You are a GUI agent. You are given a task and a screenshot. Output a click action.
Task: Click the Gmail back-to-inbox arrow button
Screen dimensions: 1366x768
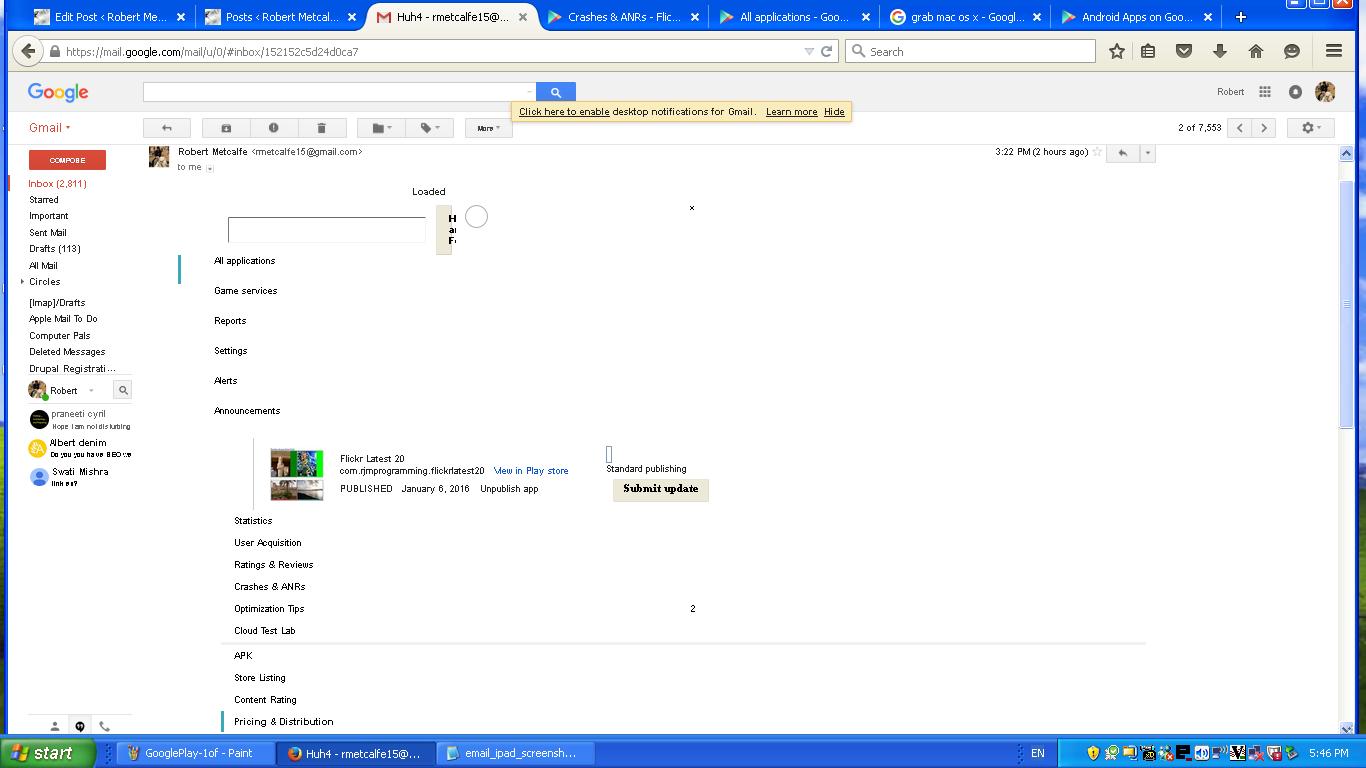pos(166,128)
